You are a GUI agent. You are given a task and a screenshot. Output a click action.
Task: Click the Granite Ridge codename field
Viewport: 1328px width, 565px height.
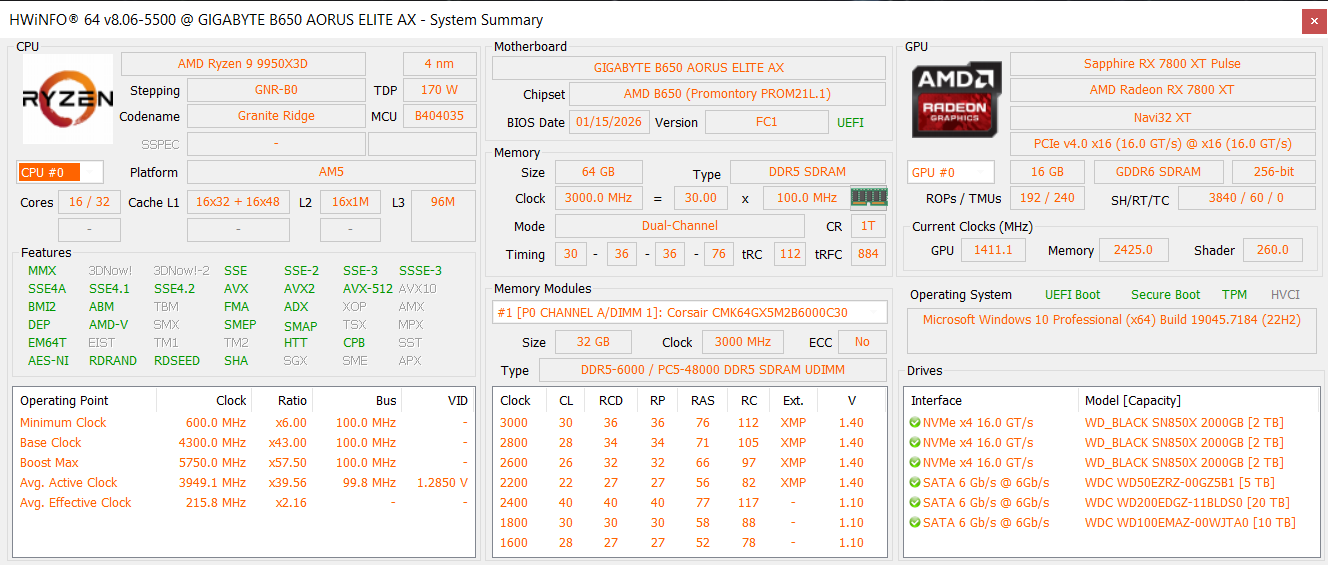click(x=276, y=116)
